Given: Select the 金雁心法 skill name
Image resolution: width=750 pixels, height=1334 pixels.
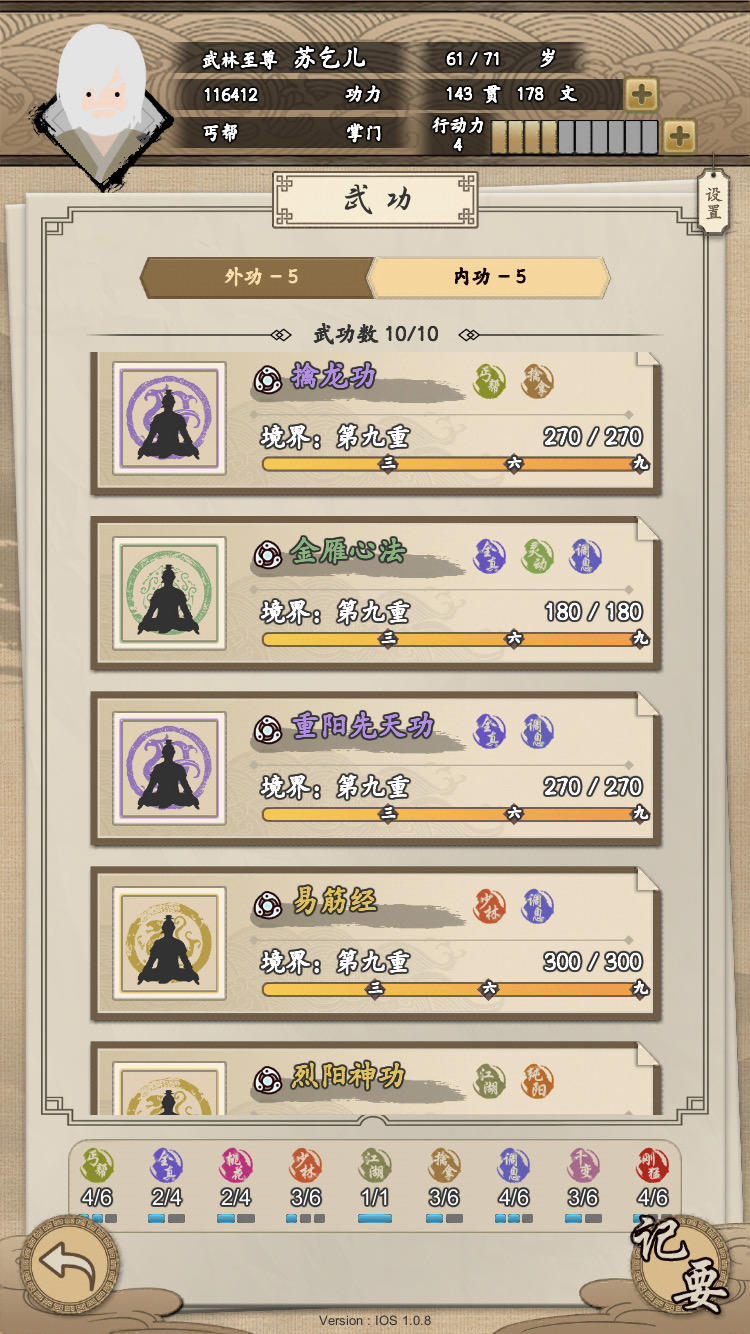Looking at the screenshot, I should point(347,551).
